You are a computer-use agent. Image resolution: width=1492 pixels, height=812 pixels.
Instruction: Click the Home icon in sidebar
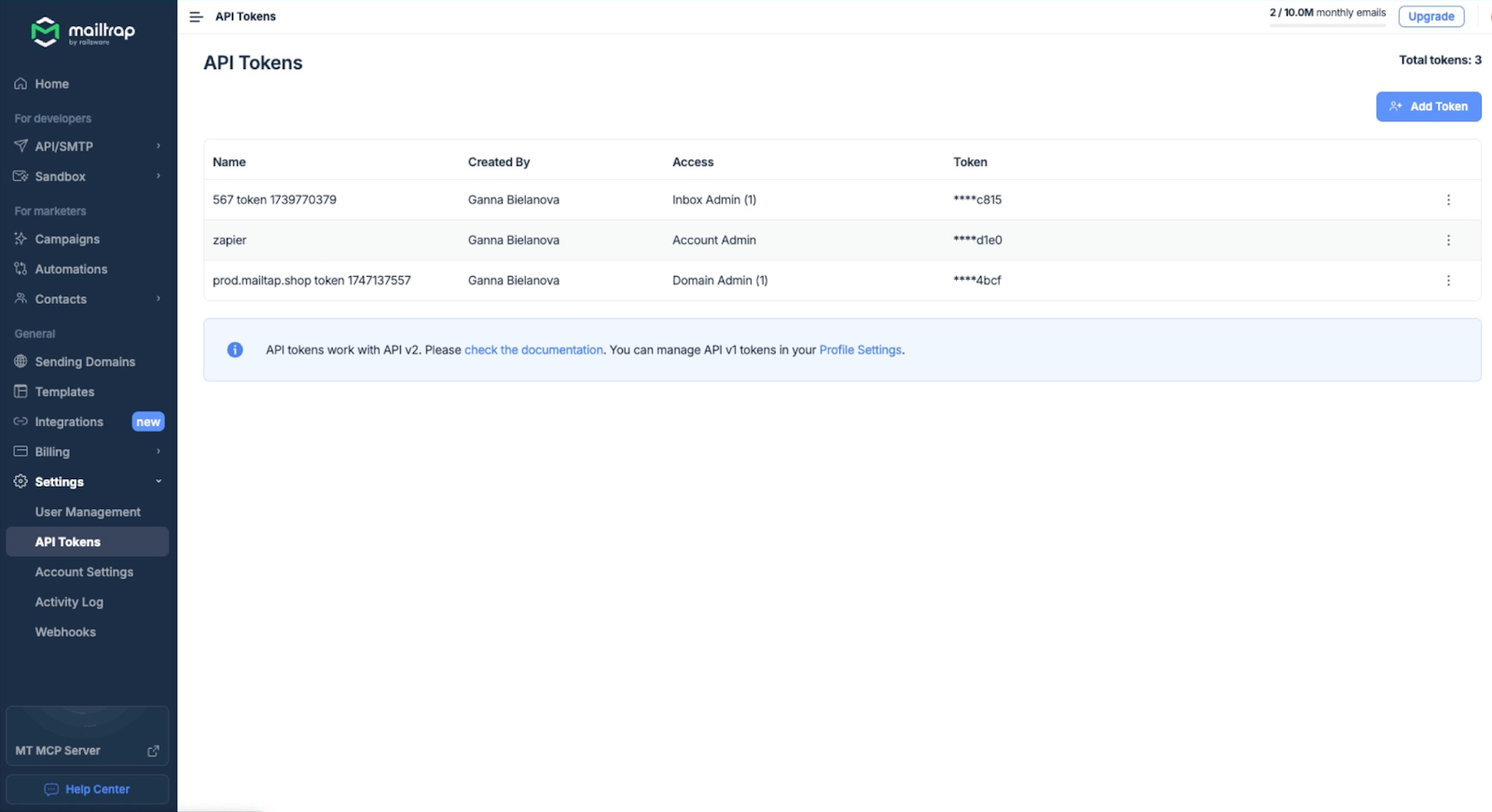21,84
